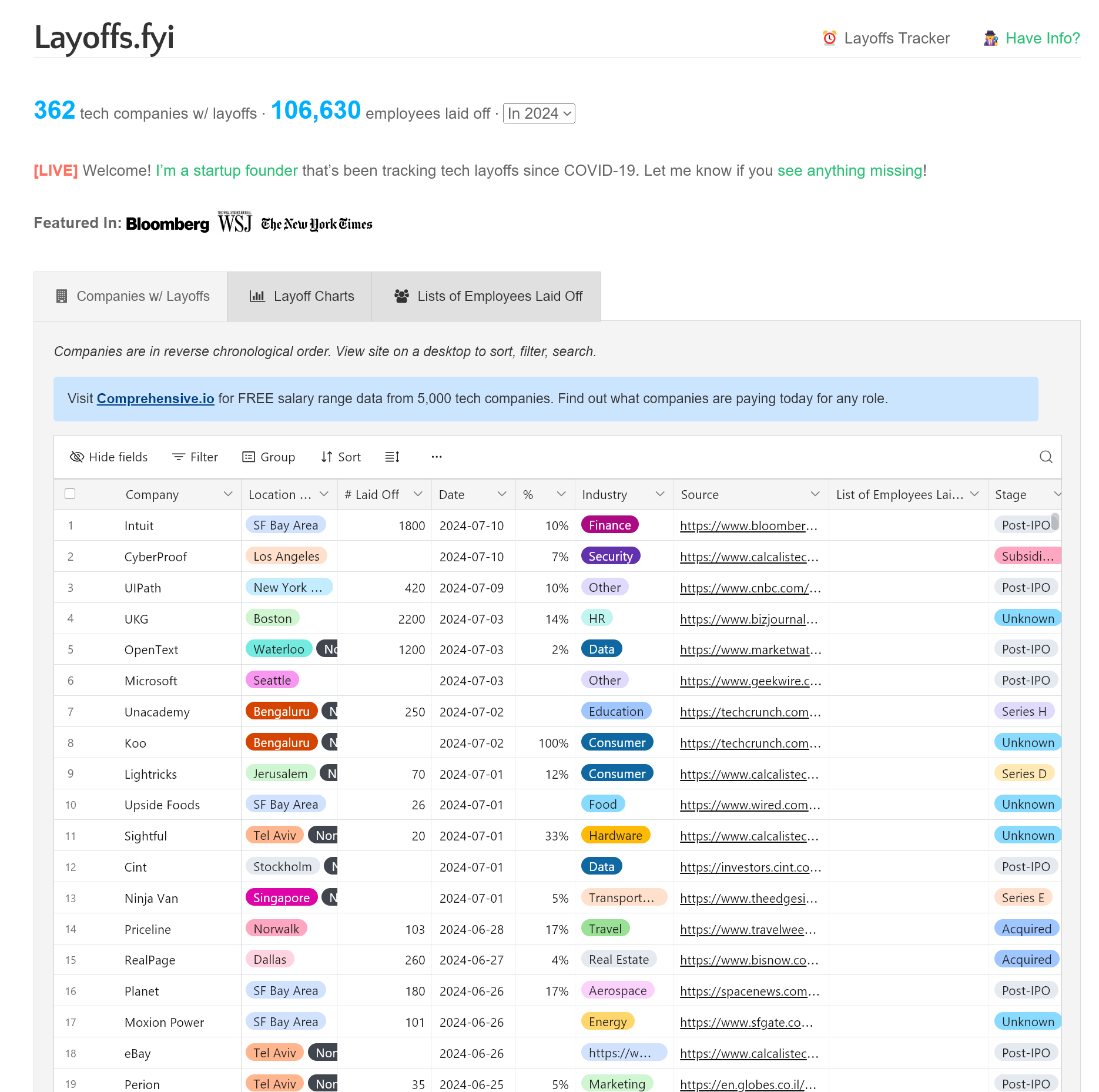Click the Group icon in the toolbar
Screen dimensions: 1099x1092
[249, 457]
